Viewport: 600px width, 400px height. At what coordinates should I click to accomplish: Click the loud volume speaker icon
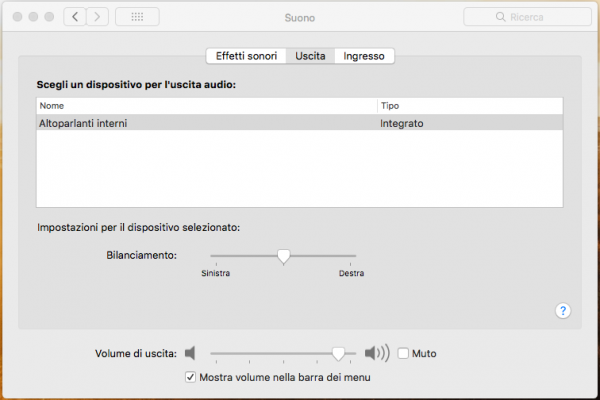376,353
